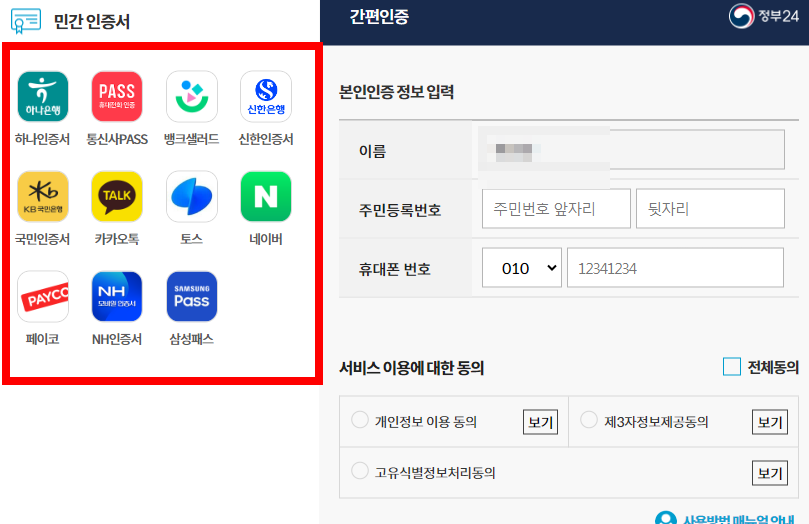
Task: Pick the 뱅크샐러드 certificate icon
Action: tap(192, 96)
